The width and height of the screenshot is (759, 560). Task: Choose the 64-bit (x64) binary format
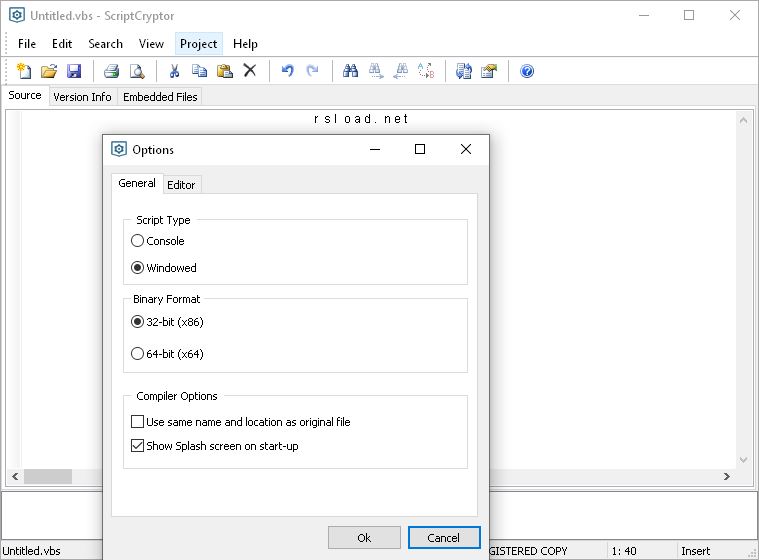pyautogui.click(x=138, y=354)
